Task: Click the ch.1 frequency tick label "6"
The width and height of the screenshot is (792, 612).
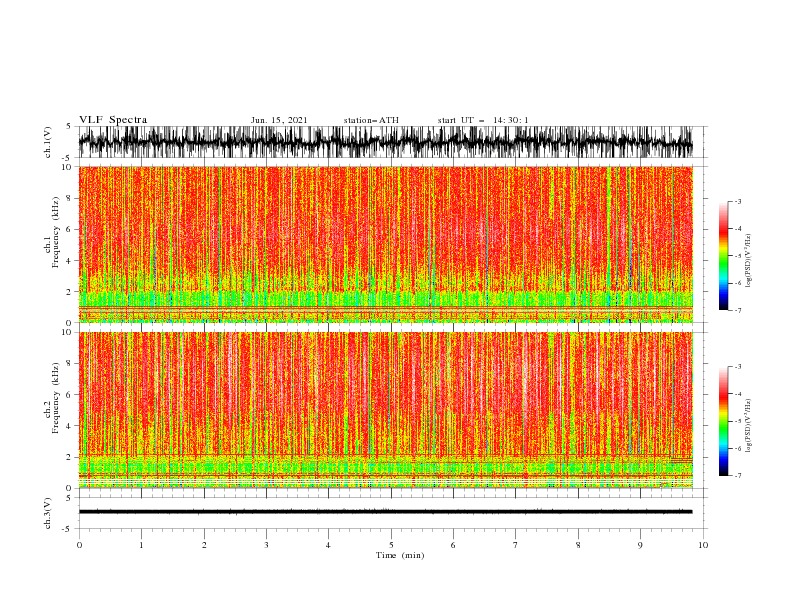Action: tap(69, 229)
